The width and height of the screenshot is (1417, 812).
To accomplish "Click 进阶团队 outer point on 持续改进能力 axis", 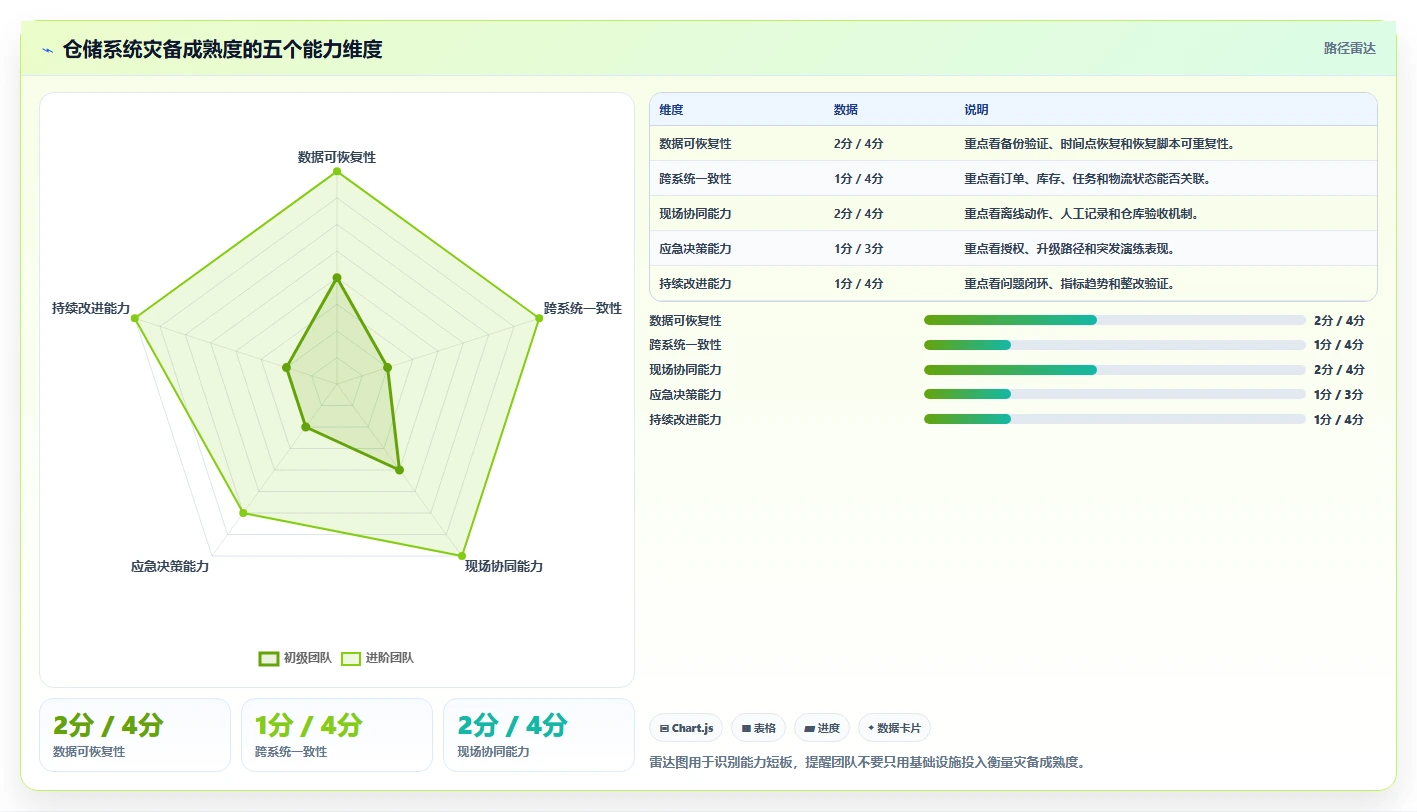I will [x=135, y=318].
